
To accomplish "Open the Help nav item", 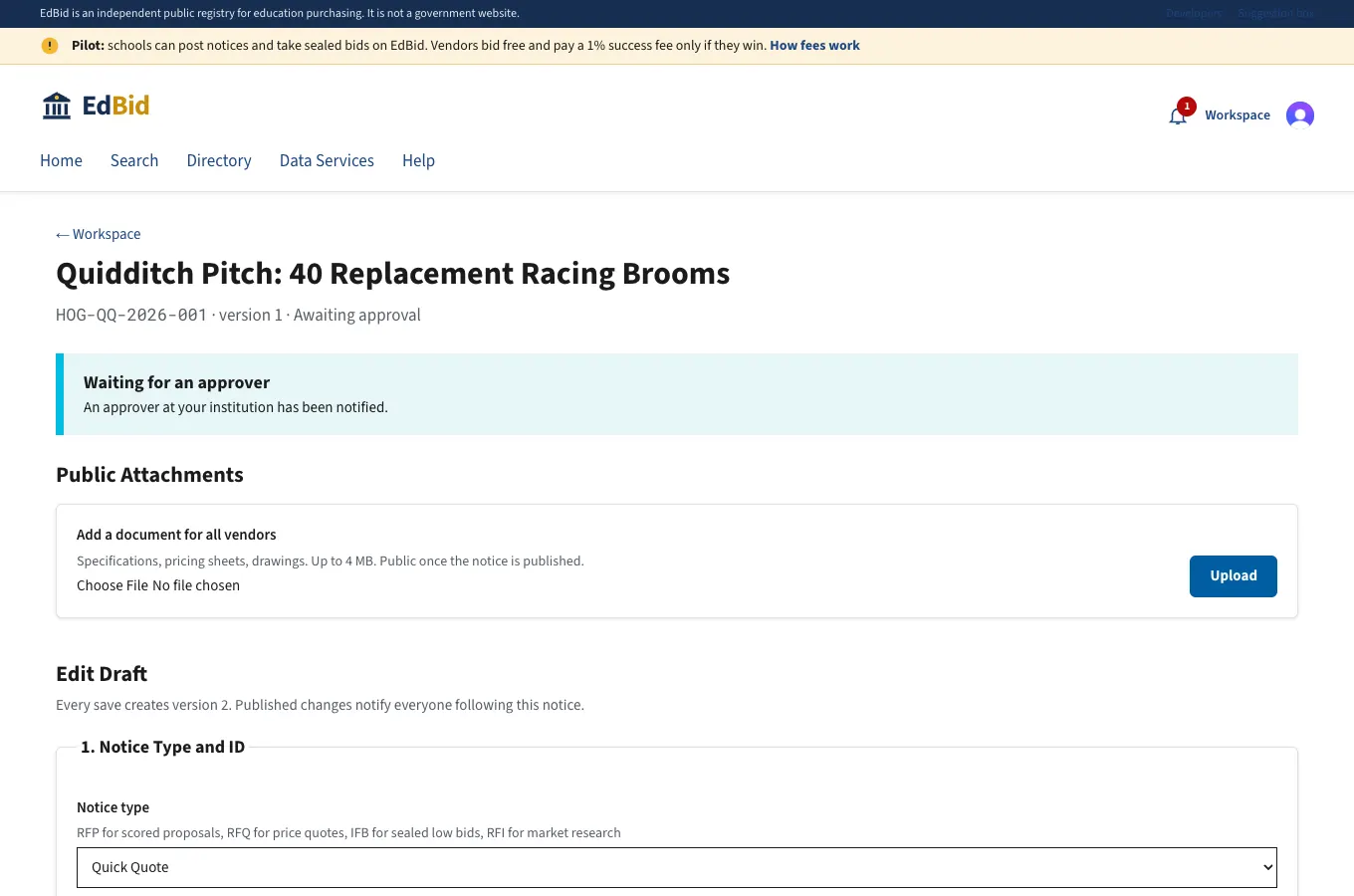I will click(x=418, y=160).
